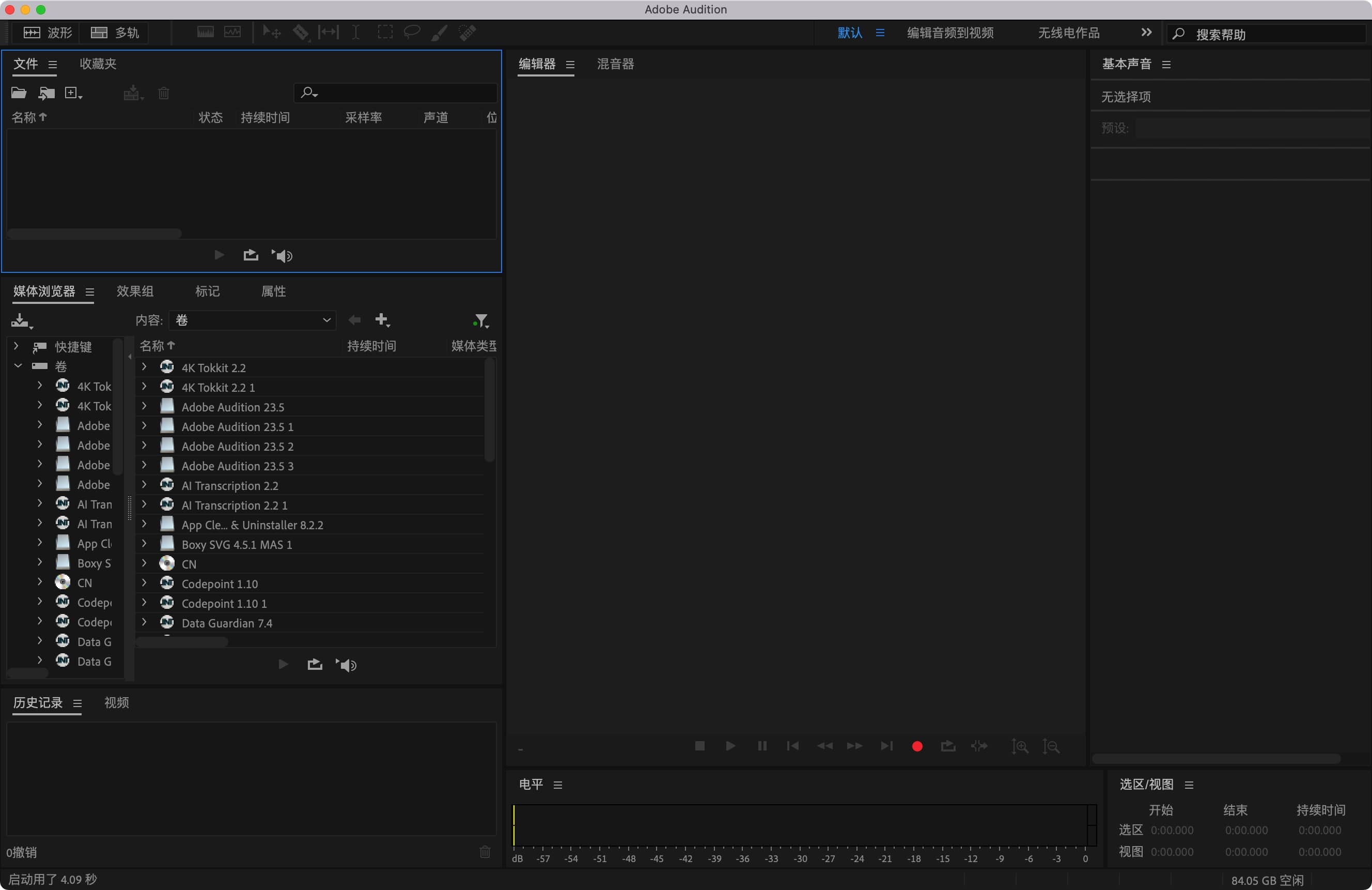
Task: Click the trash icon in 文件 panel
Action: tap(164, 93)
